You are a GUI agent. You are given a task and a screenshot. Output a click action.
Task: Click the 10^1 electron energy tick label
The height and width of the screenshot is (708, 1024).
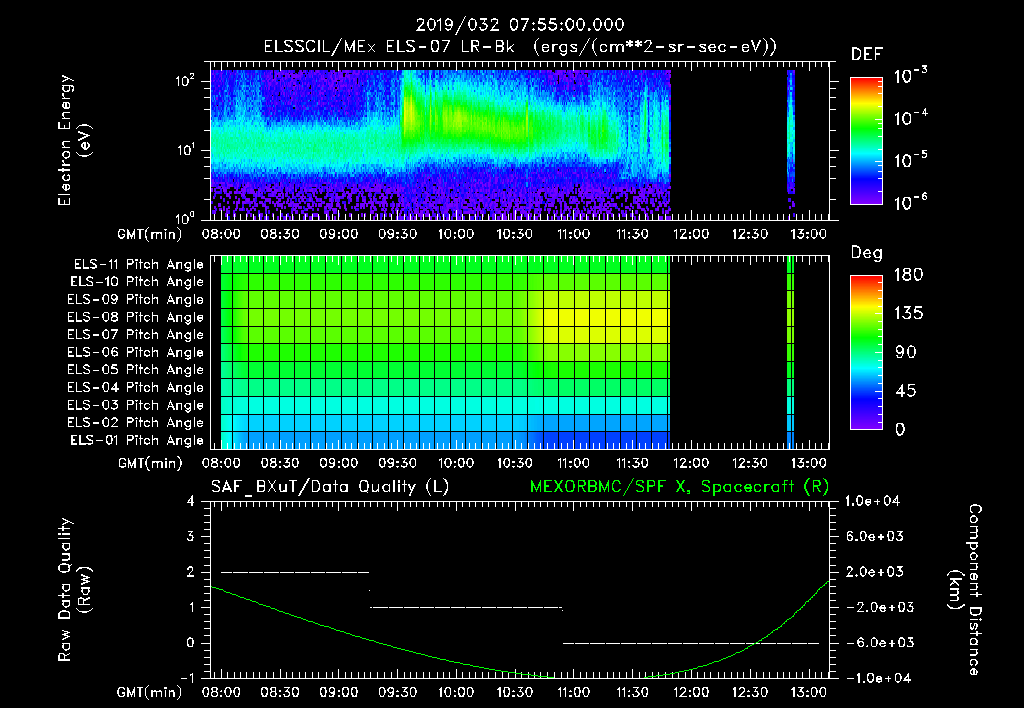(x=185, y=150)
